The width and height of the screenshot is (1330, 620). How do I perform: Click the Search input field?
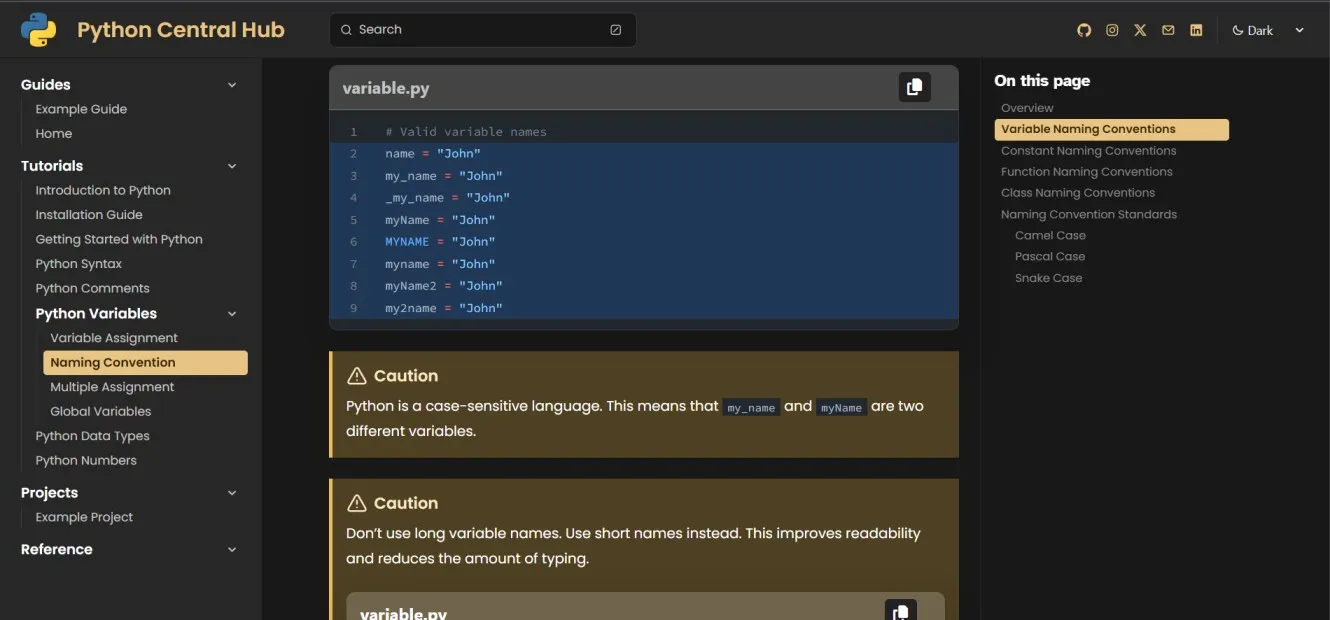click(483, 30)
